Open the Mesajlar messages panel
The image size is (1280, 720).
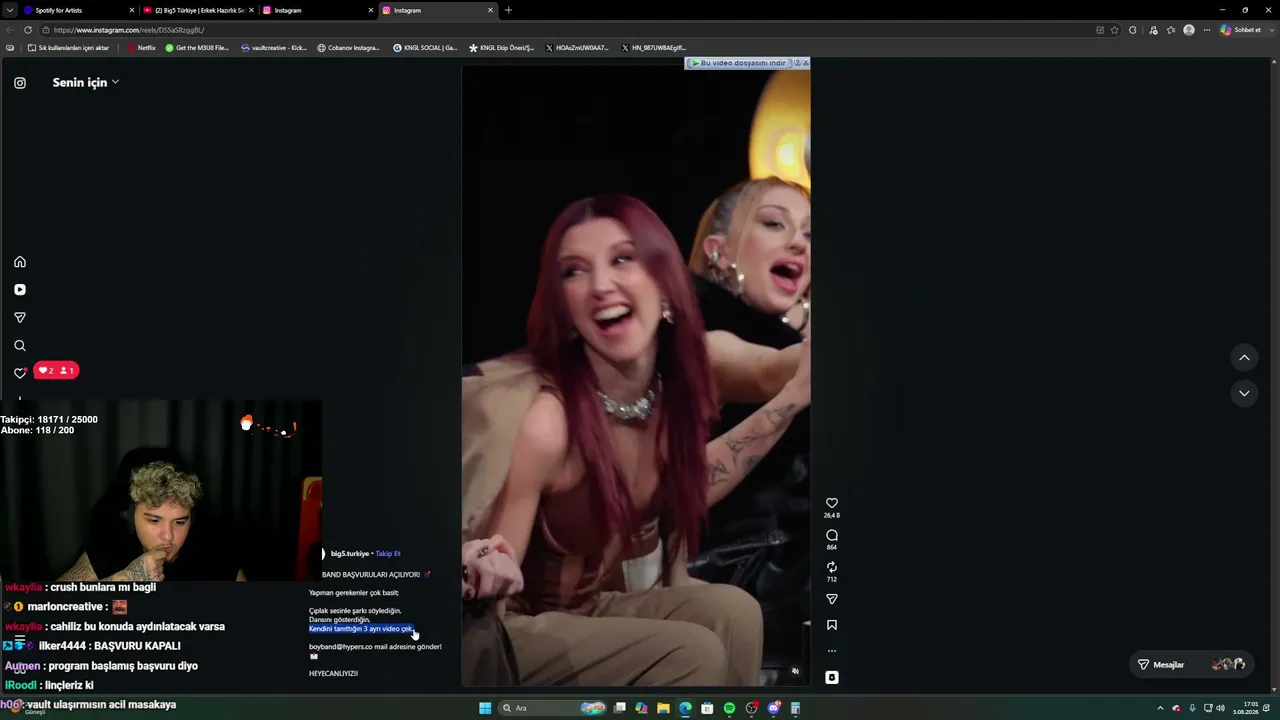(1192, 664)
